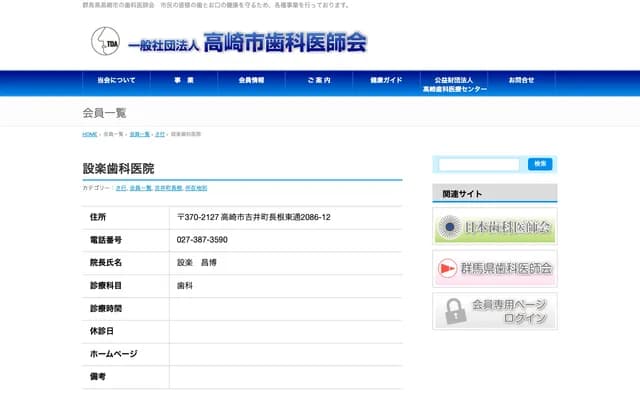
Task: Open the 所在地別 category link
Action: 196,188
